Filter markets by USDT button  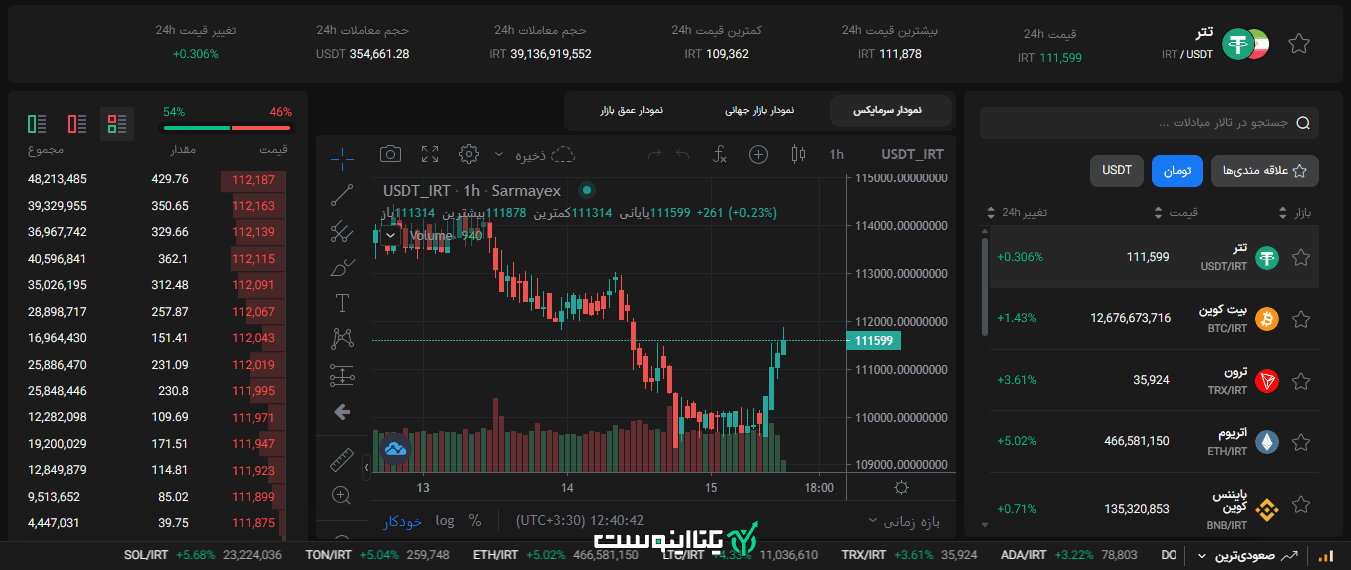[1116, 171]
